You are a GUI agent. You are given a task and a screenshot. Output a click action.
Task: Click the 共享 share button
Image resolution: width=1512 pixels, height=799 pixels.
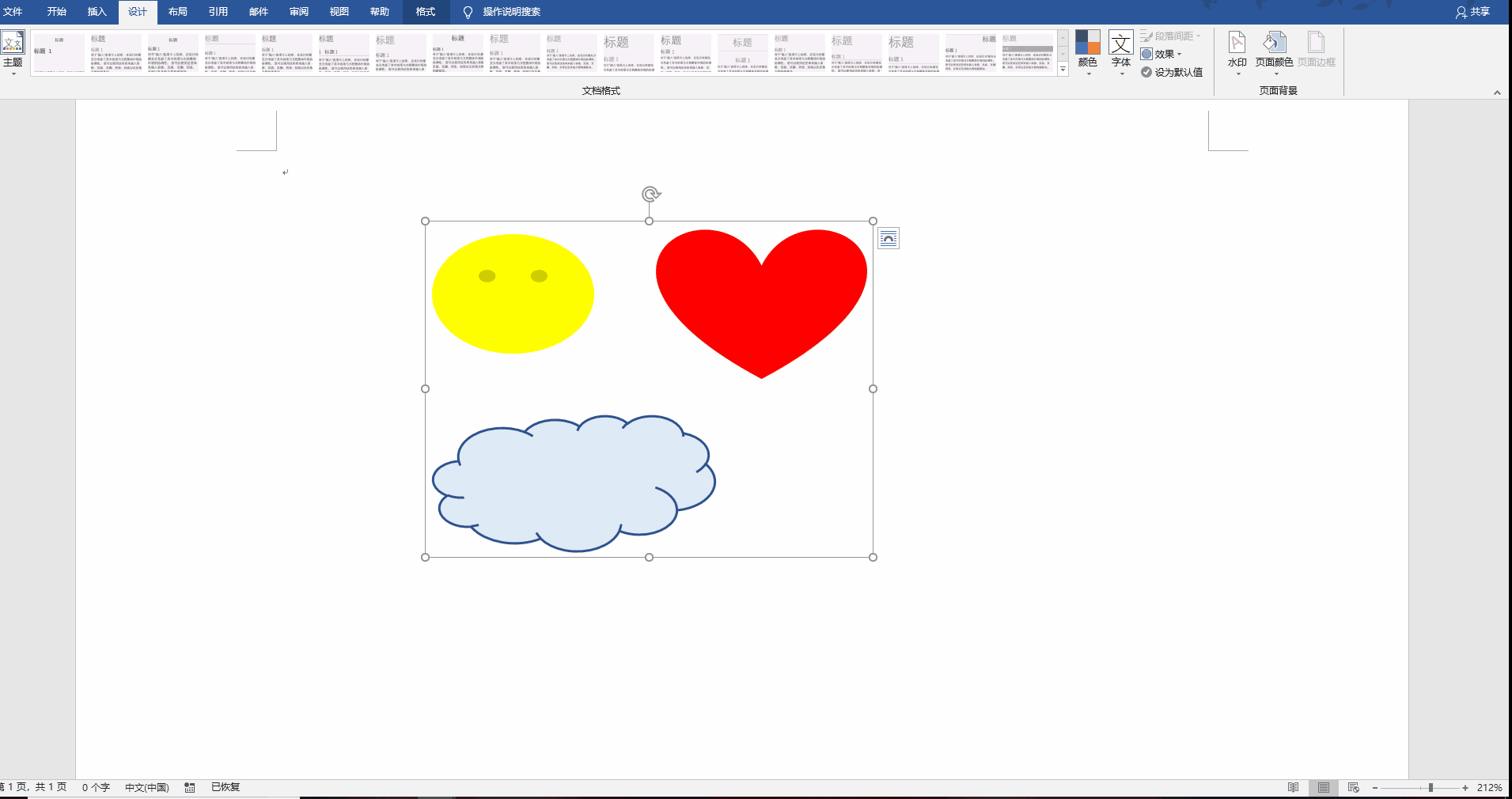click(1472, 12)
